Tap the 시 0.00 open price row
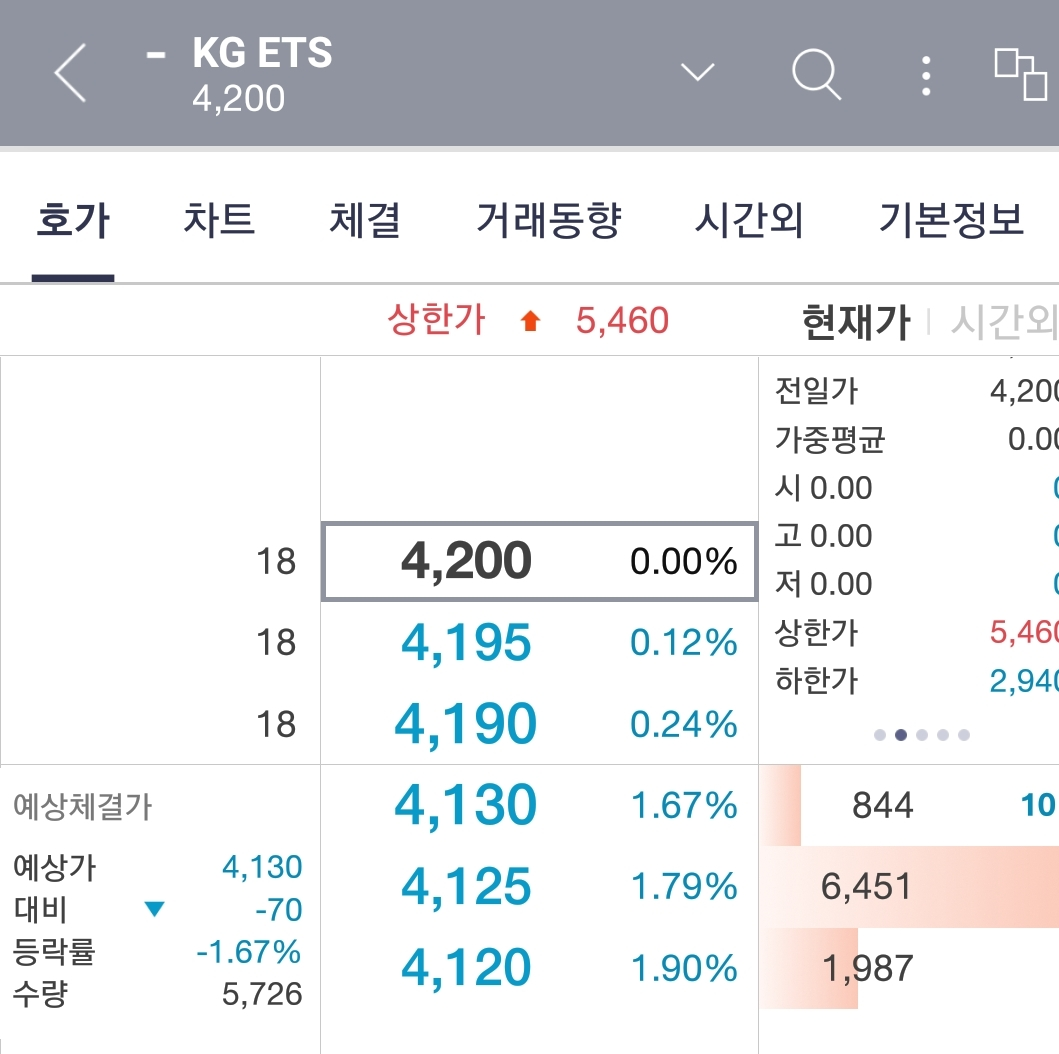Image resolution: width=1059 pixels, height=1054 pixels. pos(916,488)
